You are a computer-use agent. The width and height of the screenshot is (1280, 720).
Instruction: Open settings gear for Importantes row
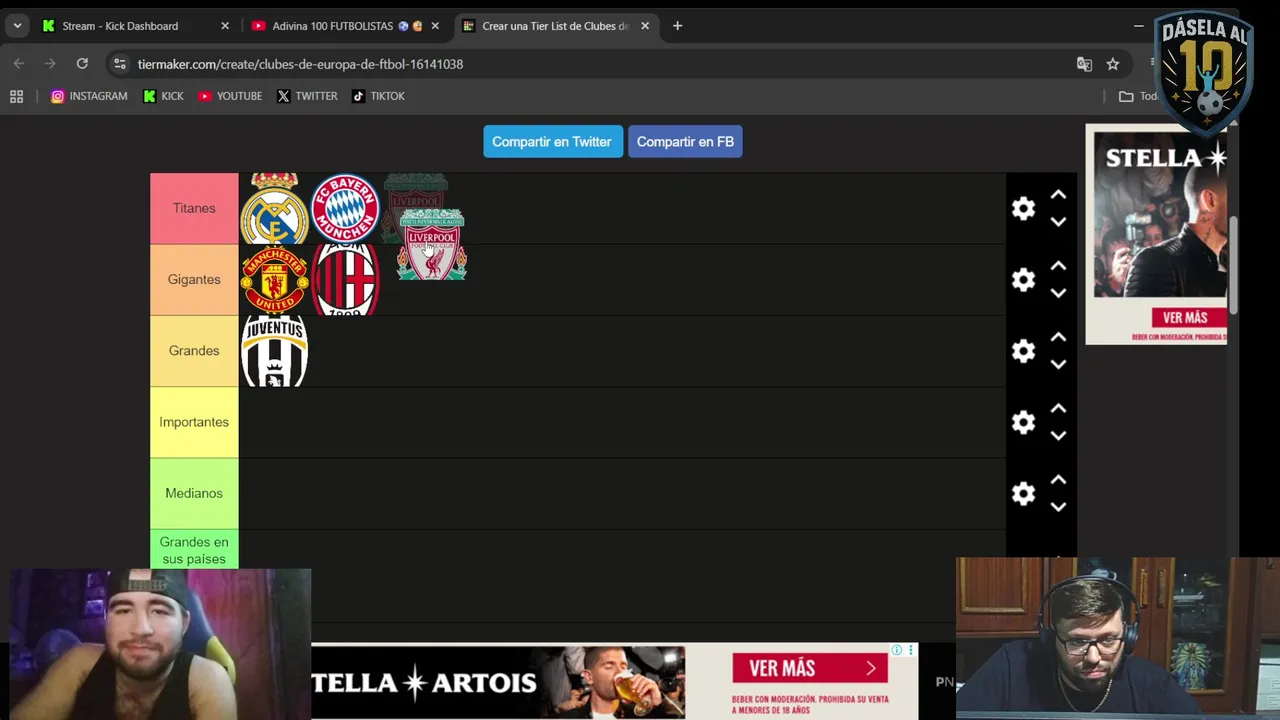pyautogui.click(x=1023, y=422)
